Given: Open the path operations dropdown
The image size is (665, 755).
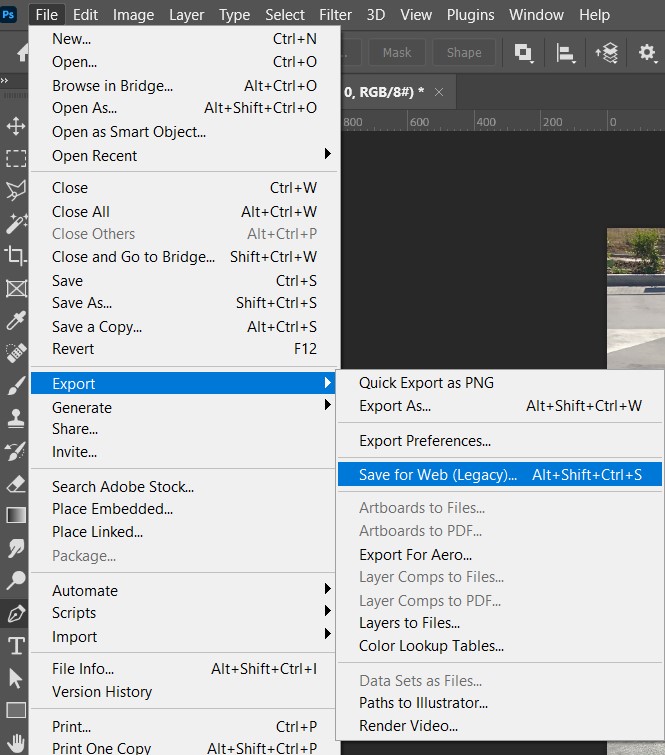Looking at the screenshot, I should (x=523, y=53).
